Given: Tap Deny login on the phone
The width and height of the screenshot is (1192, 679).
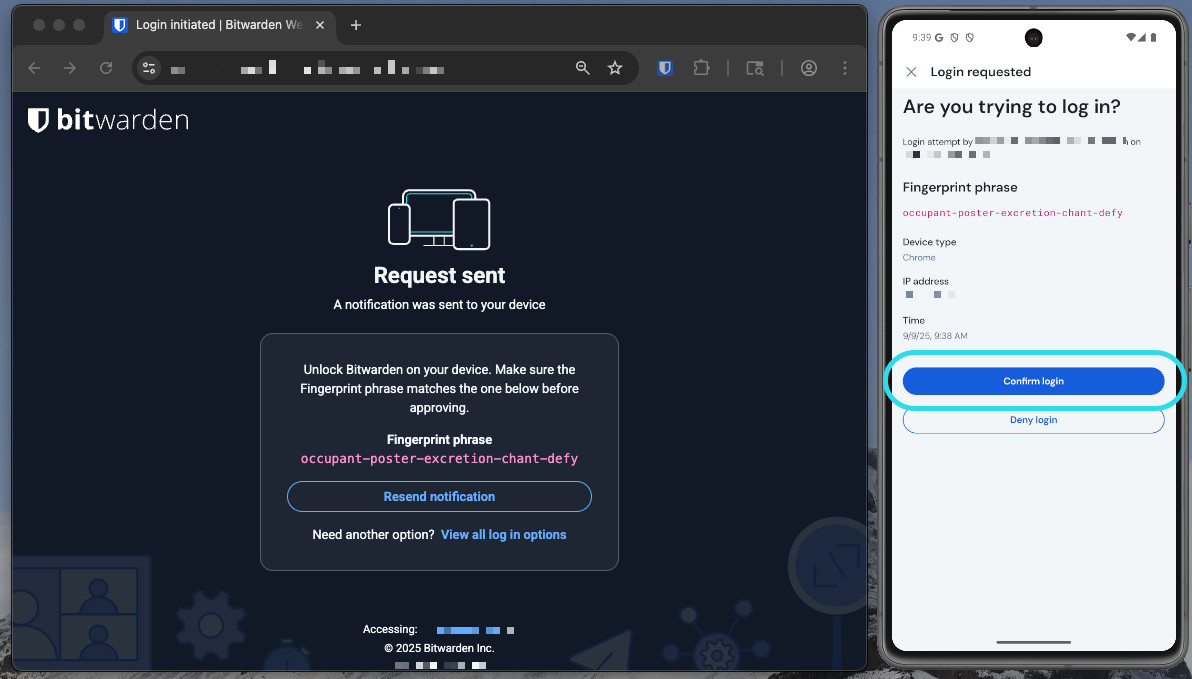Looking at the screenshot, I should pos(1033,420).
